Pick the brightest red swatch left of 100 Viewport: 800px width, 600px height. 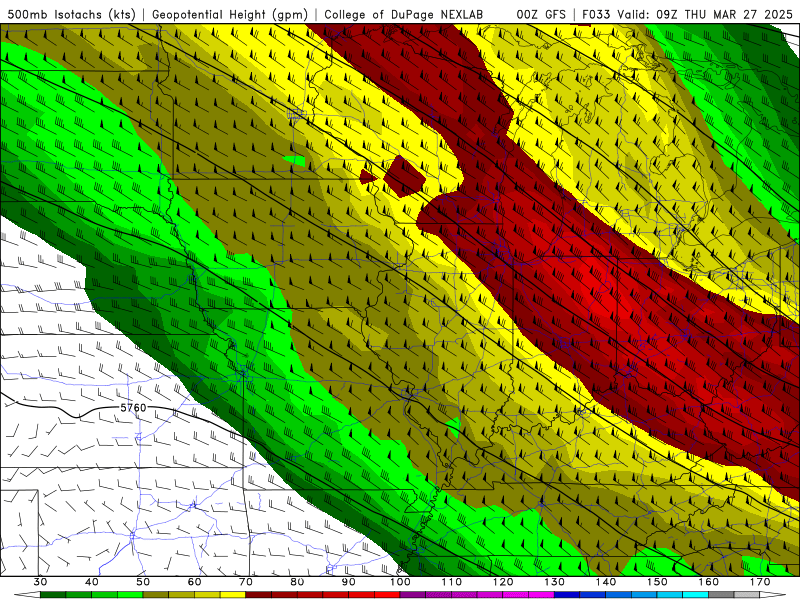[387, 595]
